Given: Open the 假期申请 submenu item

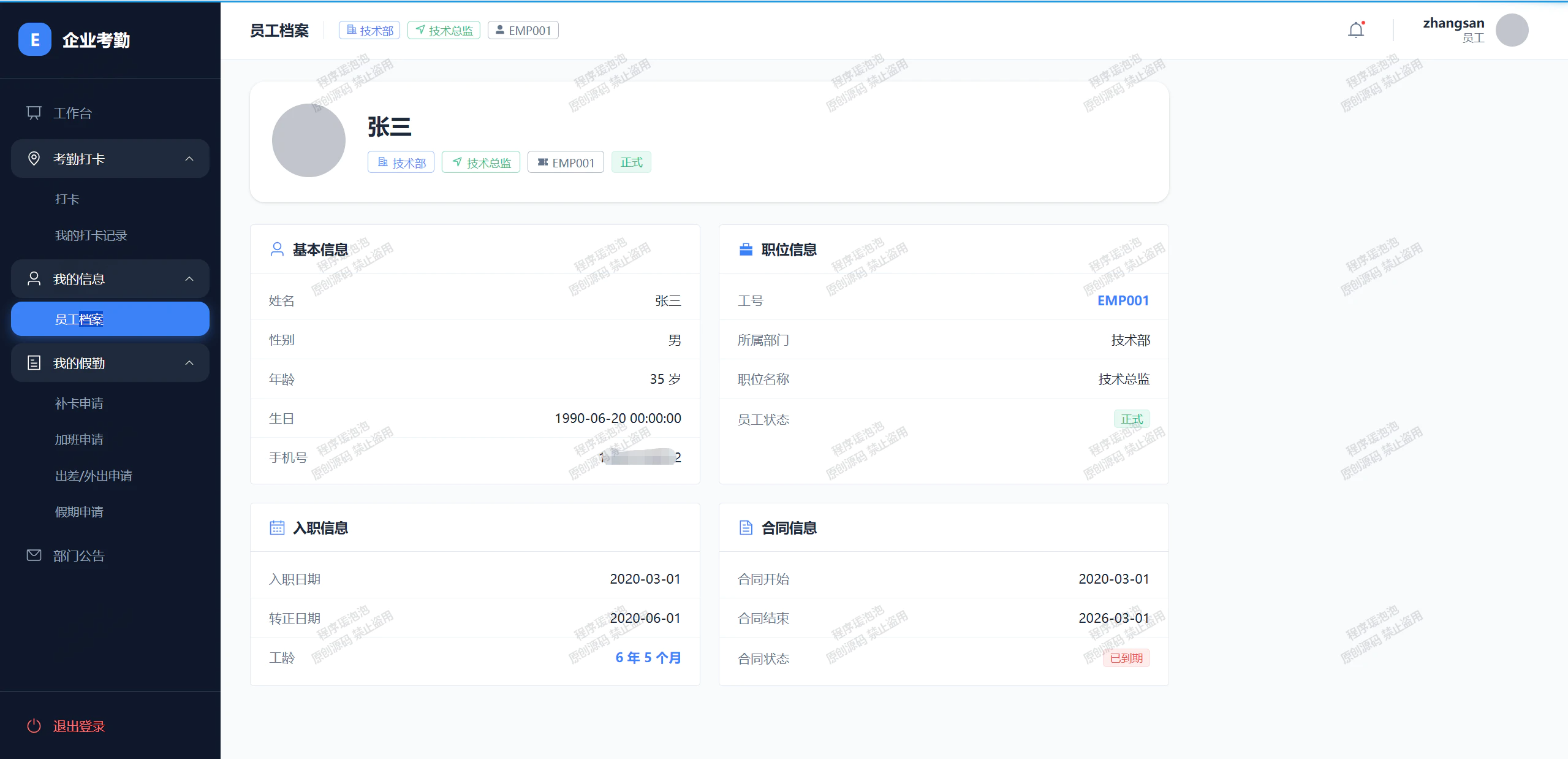Looking at the screenshot, I should [x=110, y=512].
